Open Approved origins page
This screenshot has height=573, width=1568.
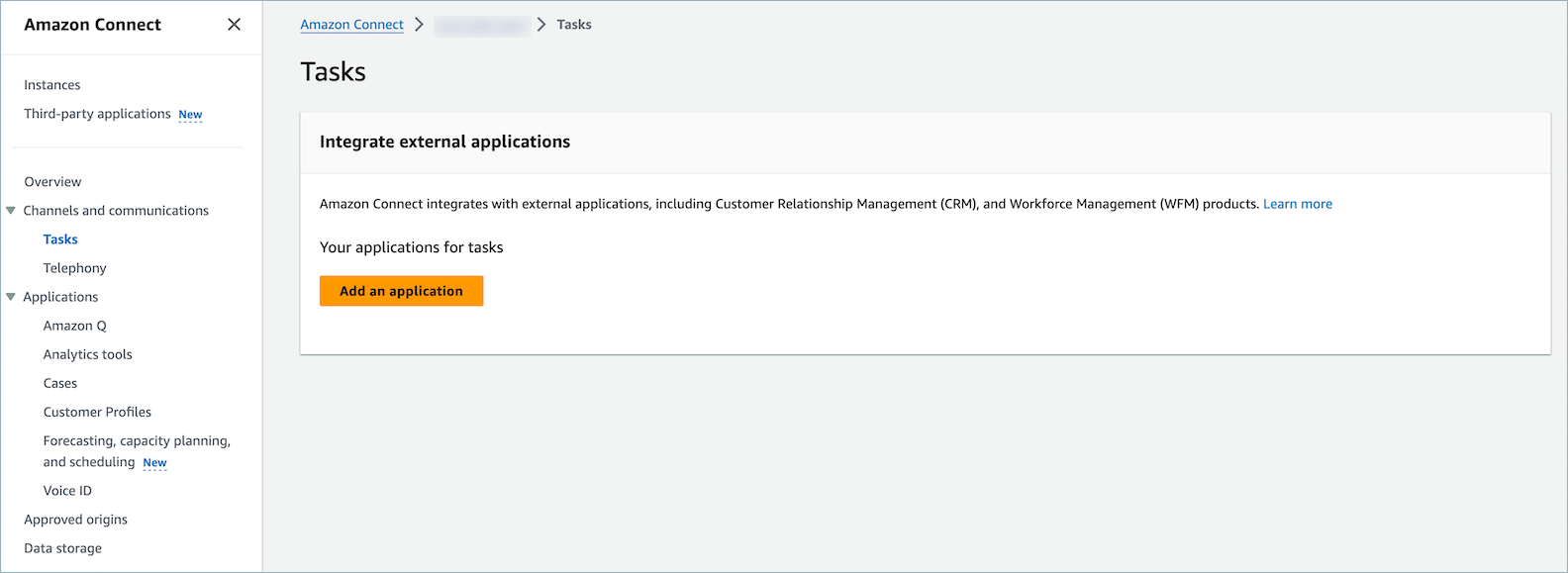point(75,520)
